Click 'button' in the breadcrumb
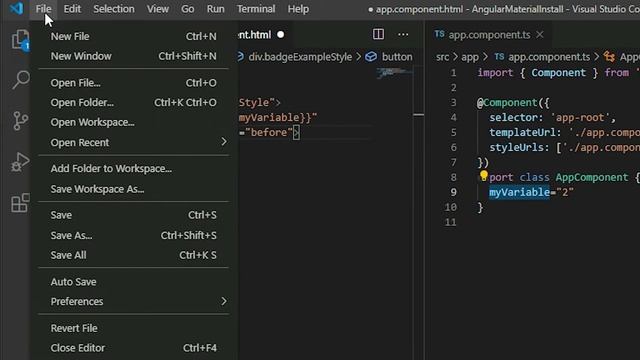 click(397, 57)
